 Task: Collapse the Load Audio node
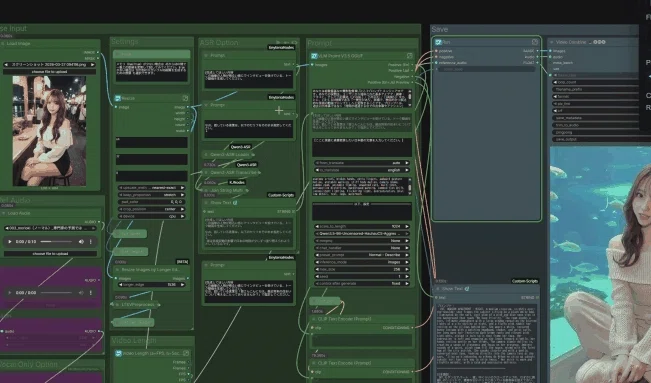[x=4, y=213]
